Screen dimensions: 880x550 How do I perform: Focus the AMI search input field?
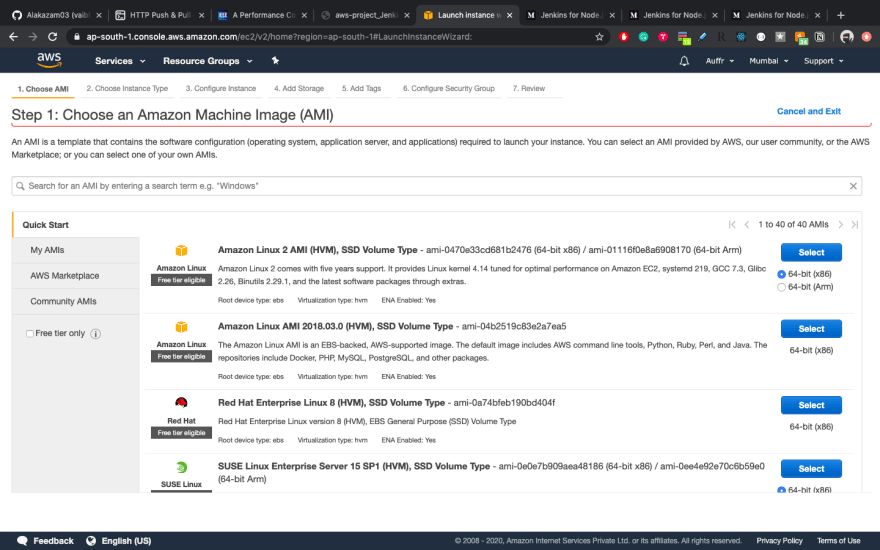coord(437,186)
